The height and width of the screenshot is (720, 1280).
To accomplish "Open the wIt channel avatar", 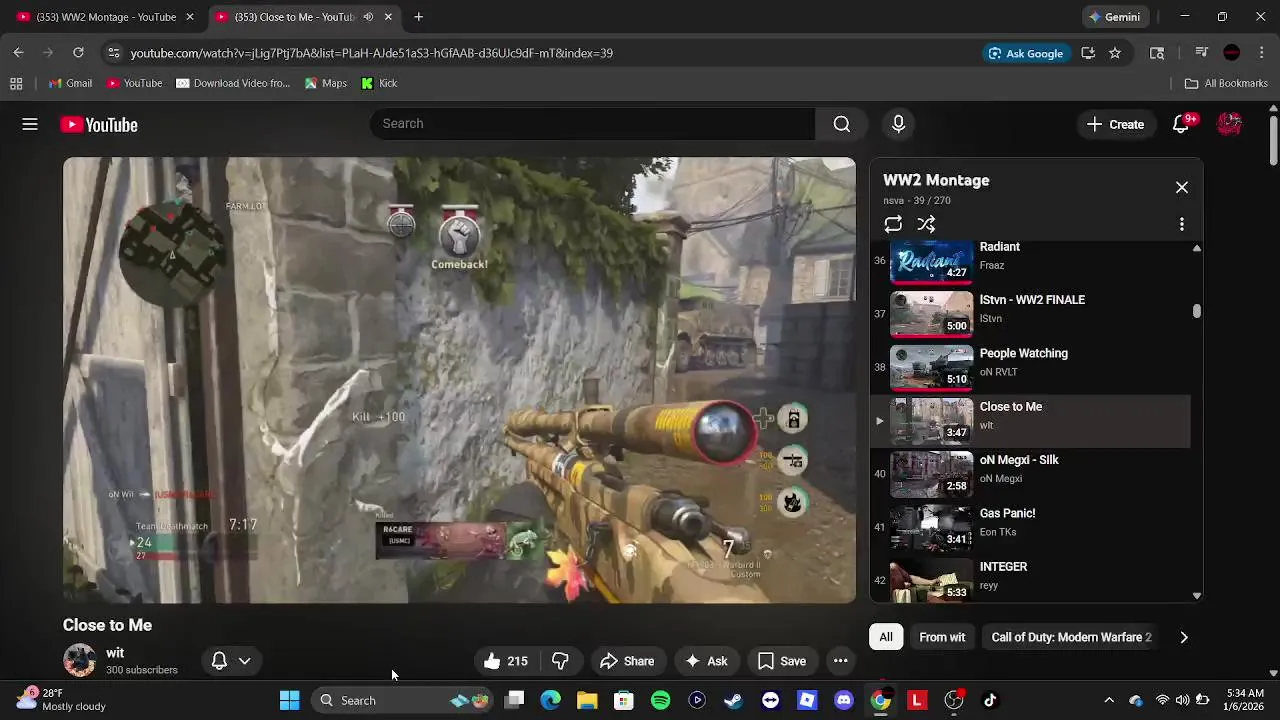I will 79,661.
